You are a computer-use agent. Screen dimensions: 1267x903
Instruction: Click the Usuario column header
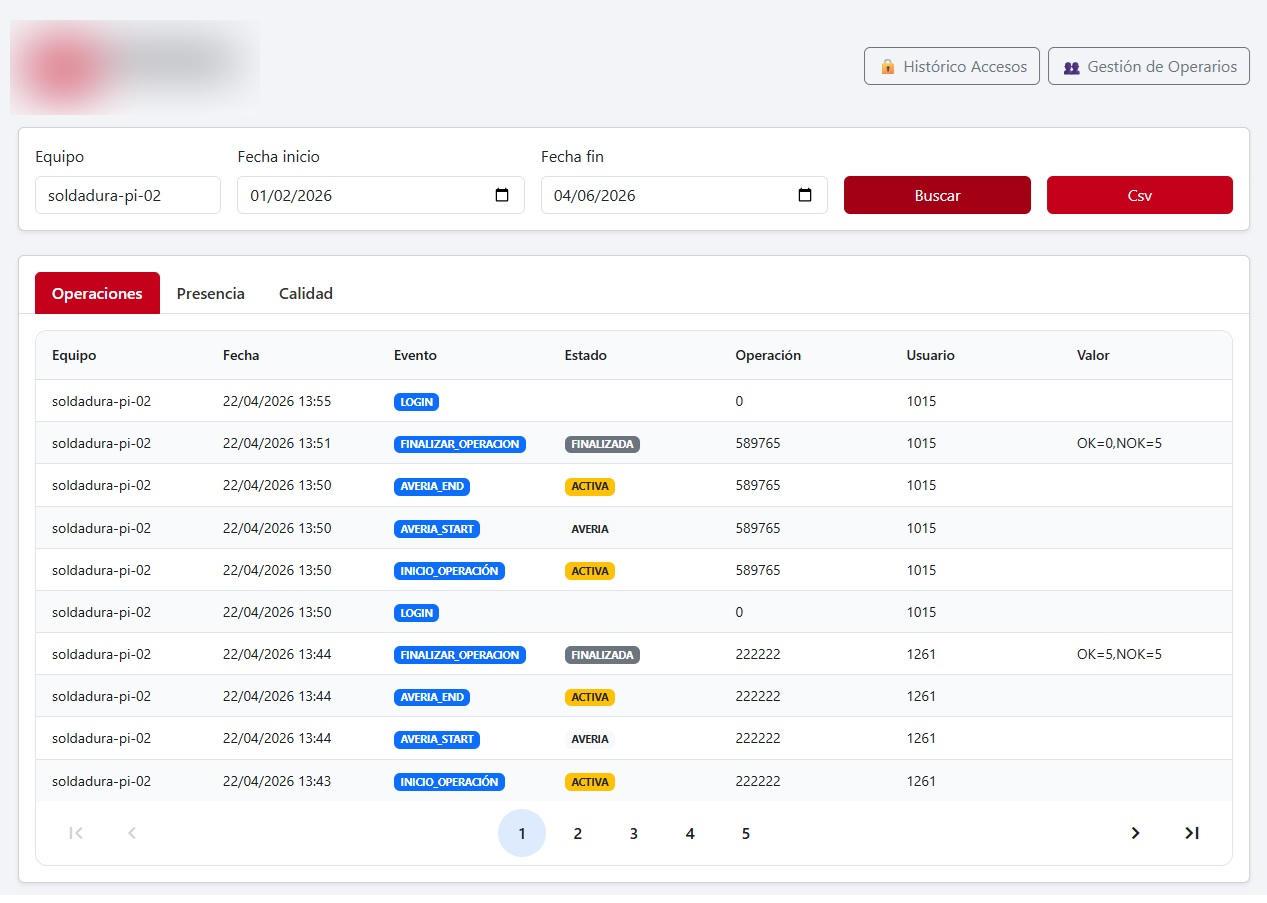click(931, 355)
